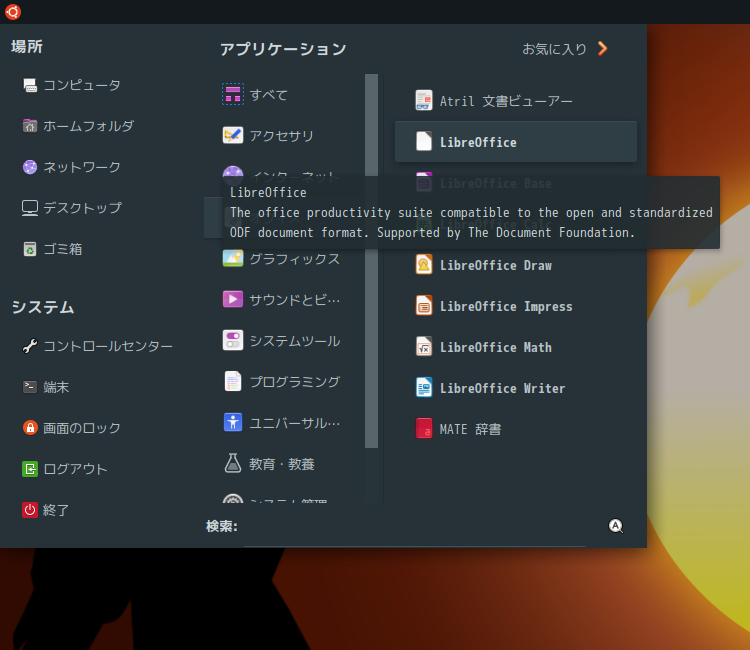Select システムツール category icon
The image size is (750, 650).
[233, 341]
